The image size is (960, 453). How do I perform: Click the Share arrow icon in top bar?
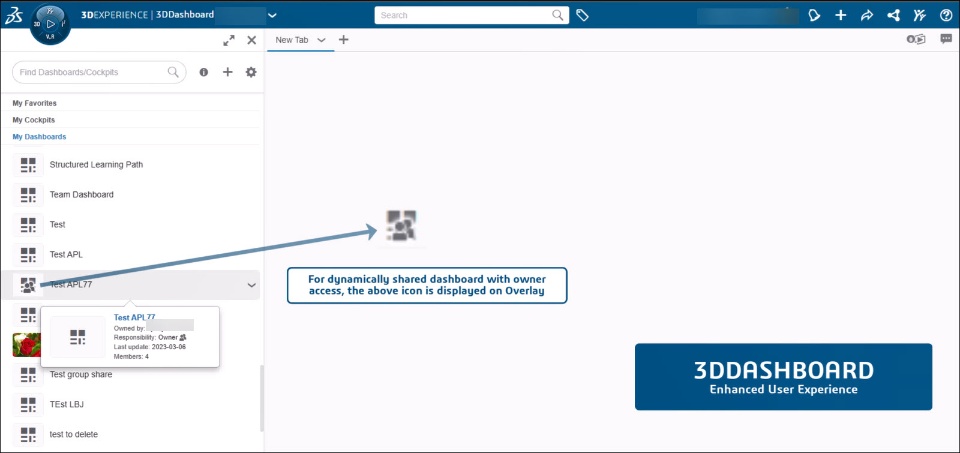(x=867, y=15)
